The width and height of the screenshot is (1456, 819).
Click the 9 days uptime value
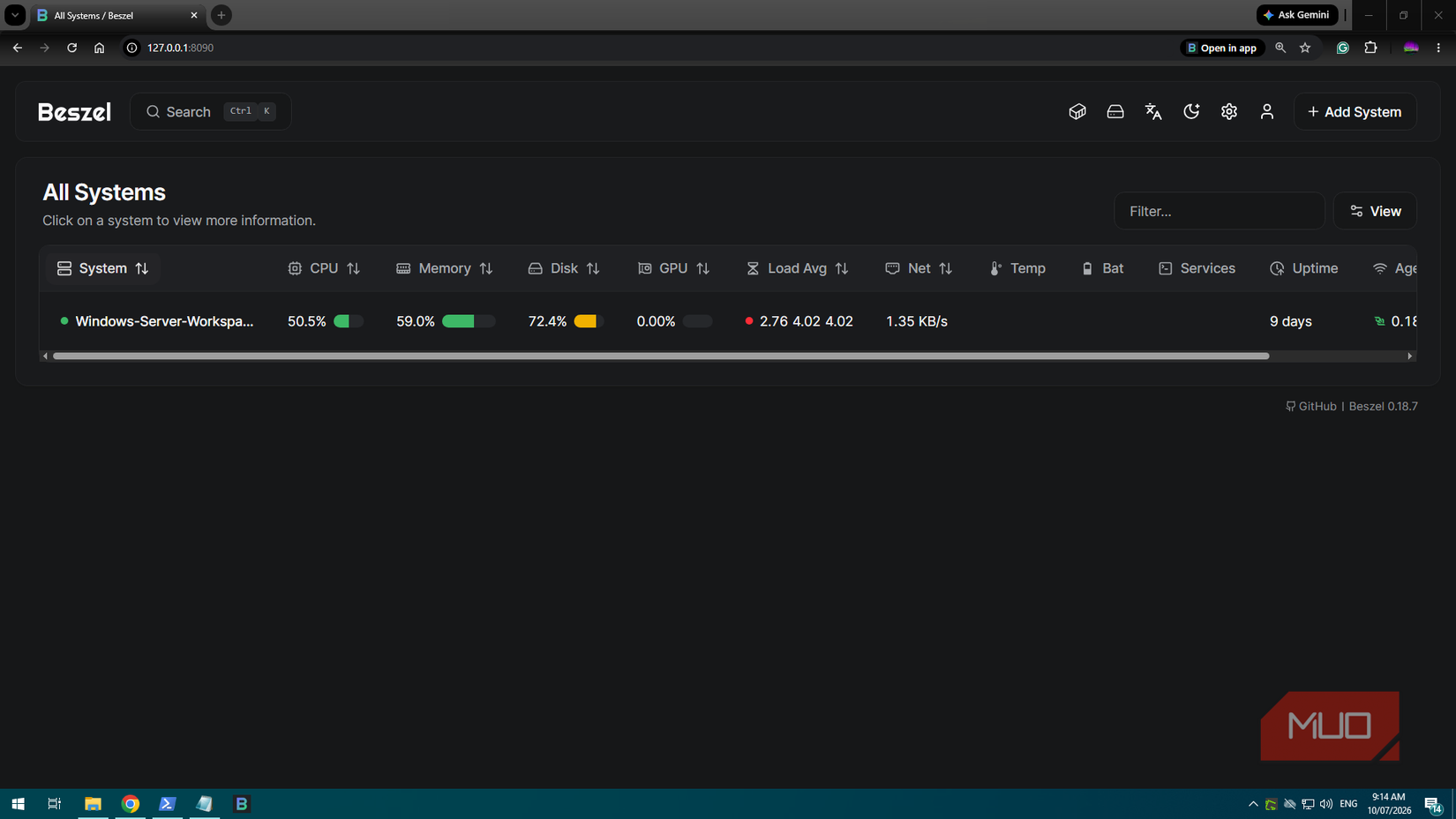(1290, 321)
